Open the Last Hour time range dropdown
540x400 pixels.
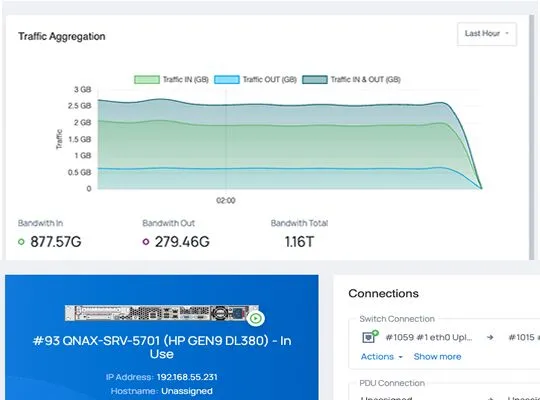tap(487, 34)
